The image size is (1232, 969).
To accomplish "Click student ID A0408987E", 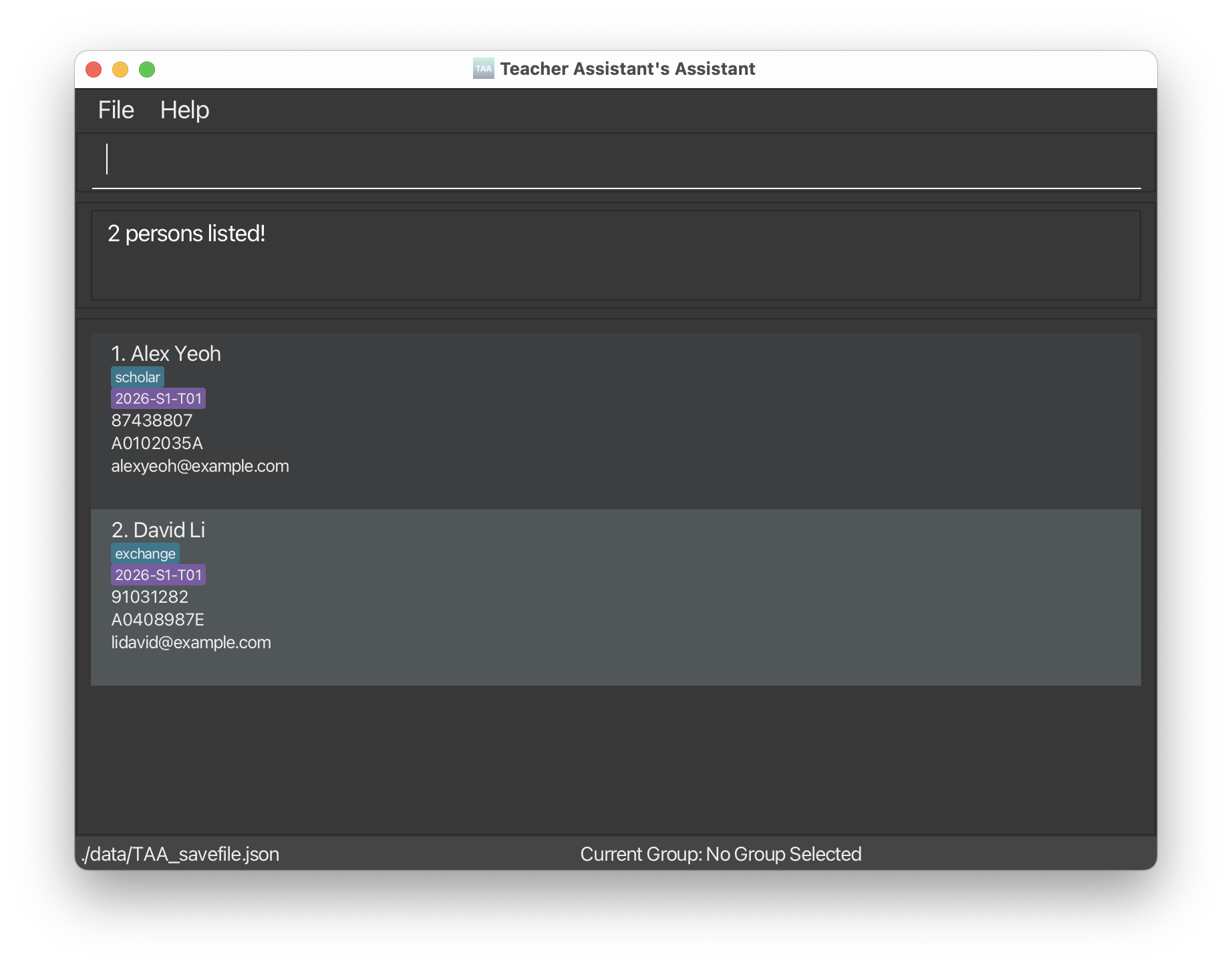I will pyautogui.click(x=158, y=619).
